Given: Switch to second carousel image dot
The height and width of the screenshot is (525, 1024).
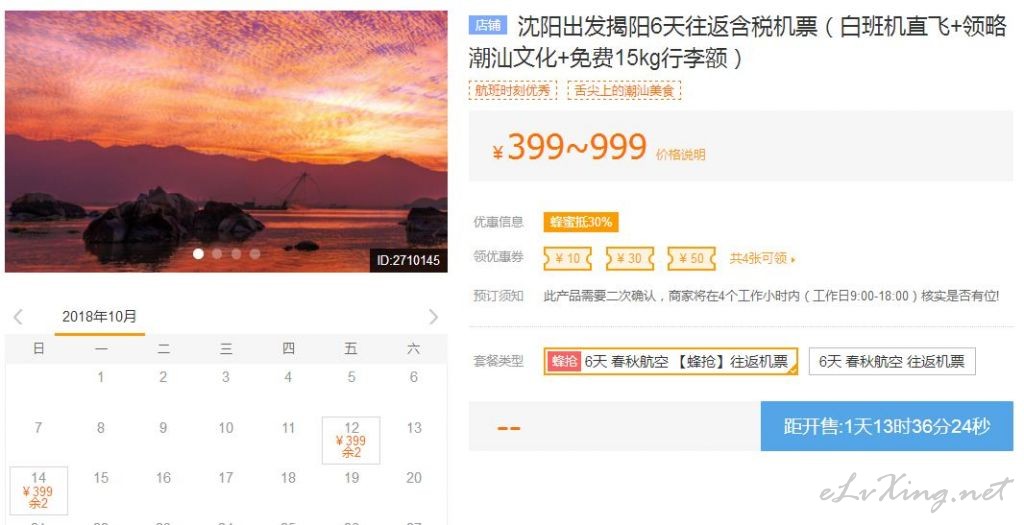Looking at the screenshot, I should click(217, 253).
